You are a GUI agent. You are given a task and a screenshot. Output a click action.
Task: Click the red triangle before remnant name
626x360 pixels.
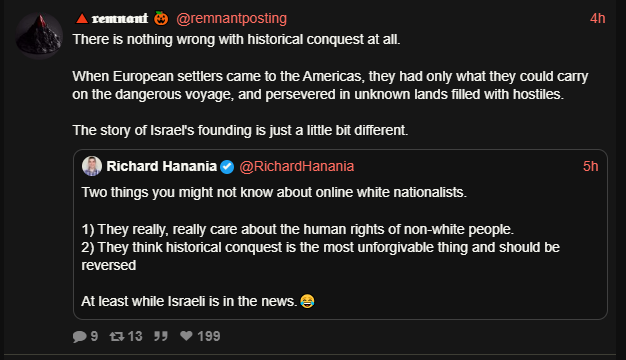click(x=82, y=18)
